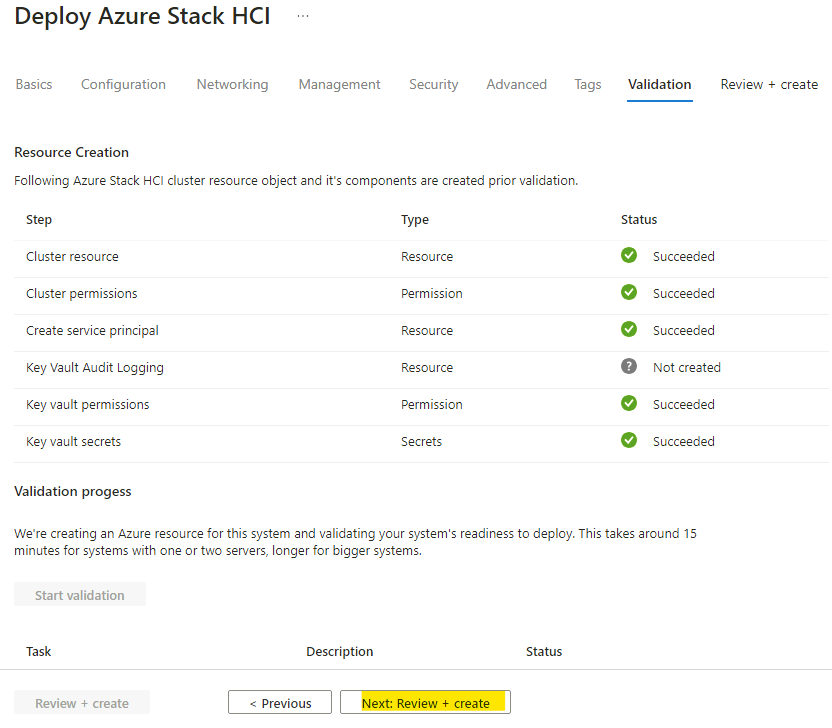Image resolution: width=832 pixels, height=728 pixels.
Task: Go to the Review + create tab
Action: click(769, 84)
